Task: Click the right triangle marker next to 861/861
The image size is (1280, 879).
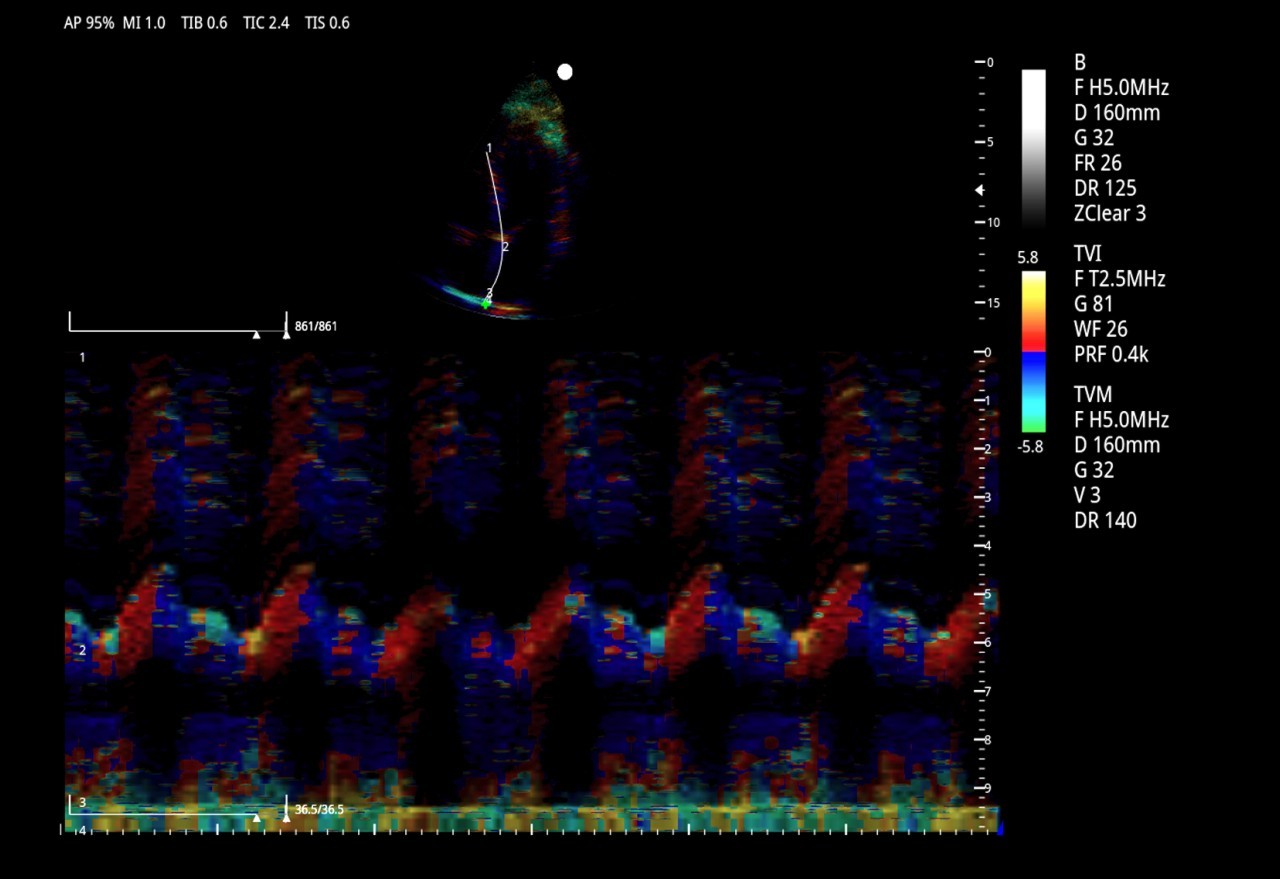Action: coord(287,335)
